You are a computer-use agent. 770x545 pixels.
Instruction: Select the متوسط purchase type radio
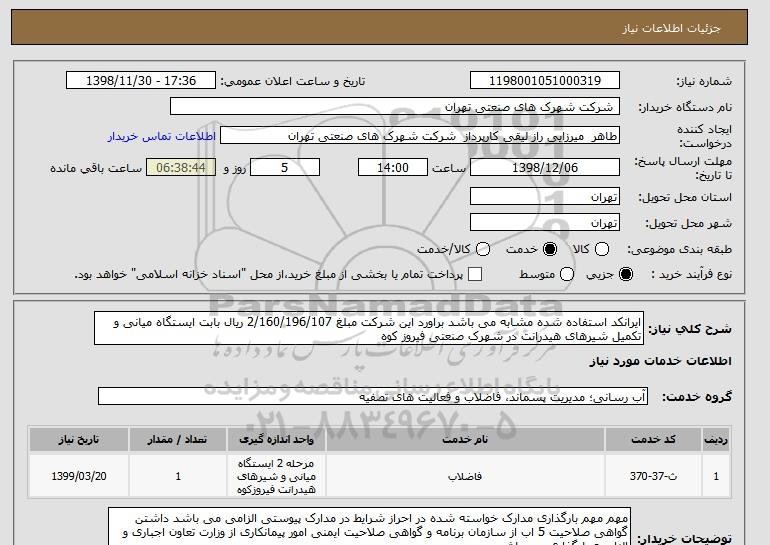click(x=567, y=274)
